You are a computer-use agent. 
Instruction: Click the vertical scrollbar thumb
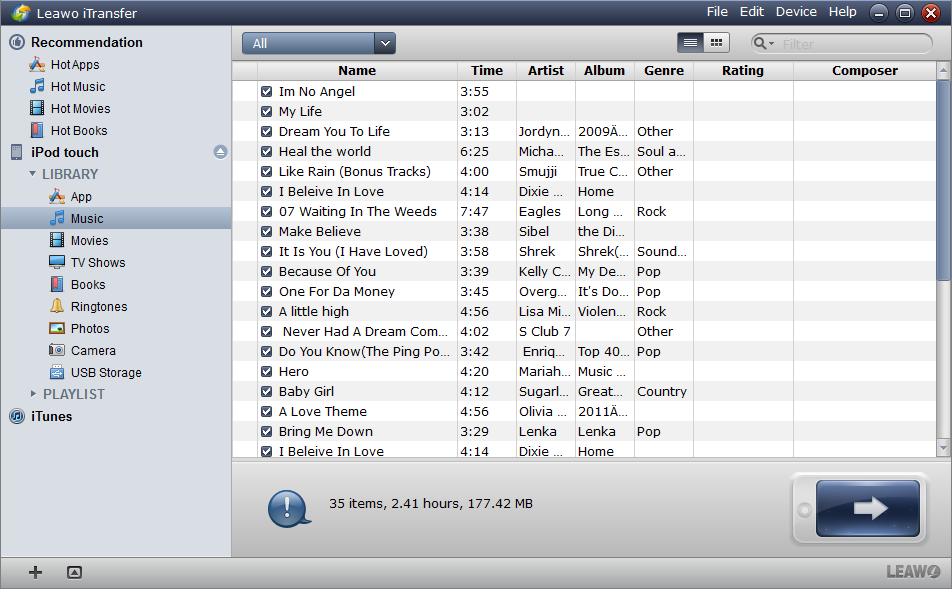coord(943,180)
